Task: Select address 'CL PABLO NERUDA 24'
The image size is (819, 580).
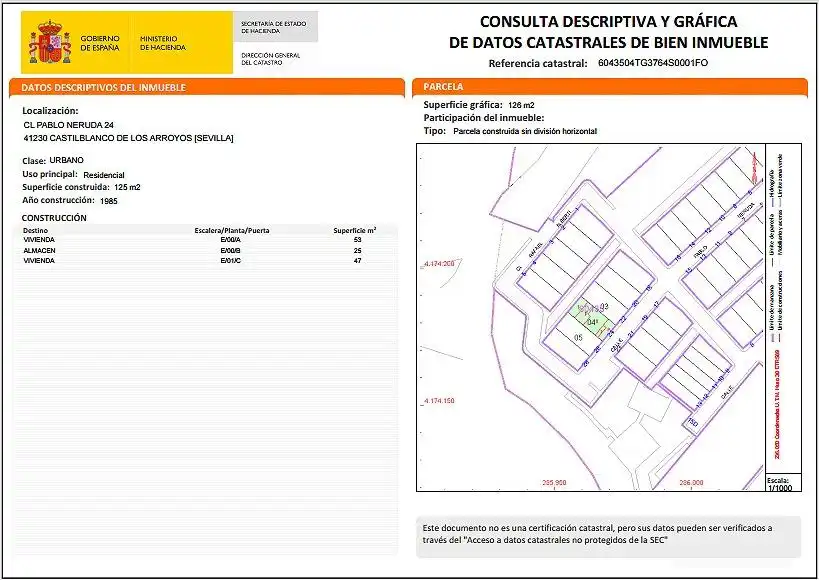Action: point(68,125)
